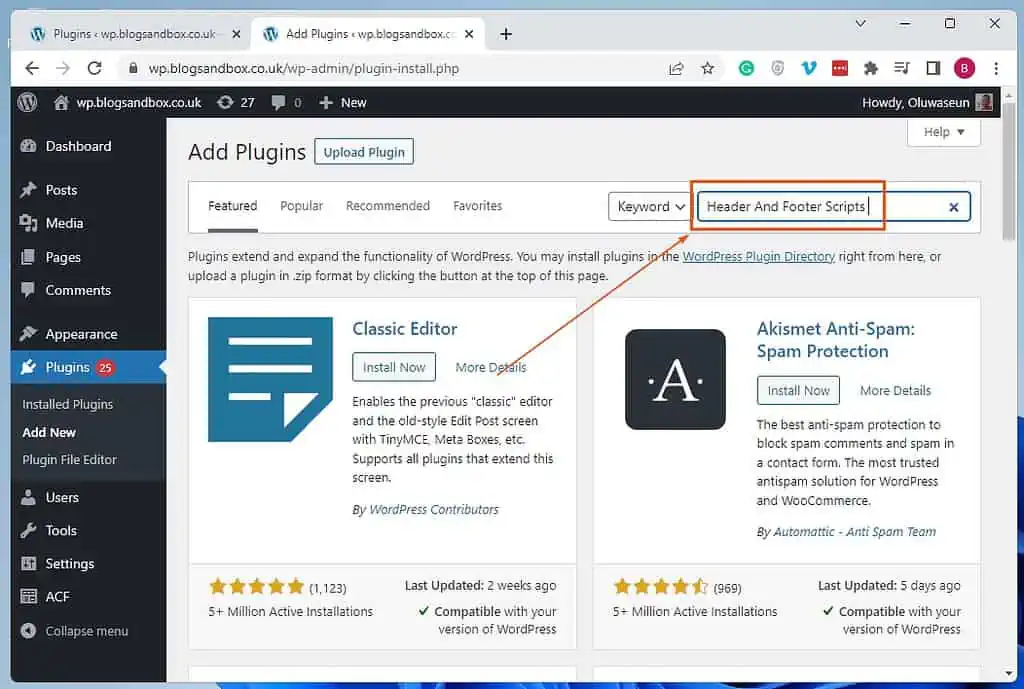Click Install Now for Classic Editor
This screenshot has width=1024, height=689.
394,367
